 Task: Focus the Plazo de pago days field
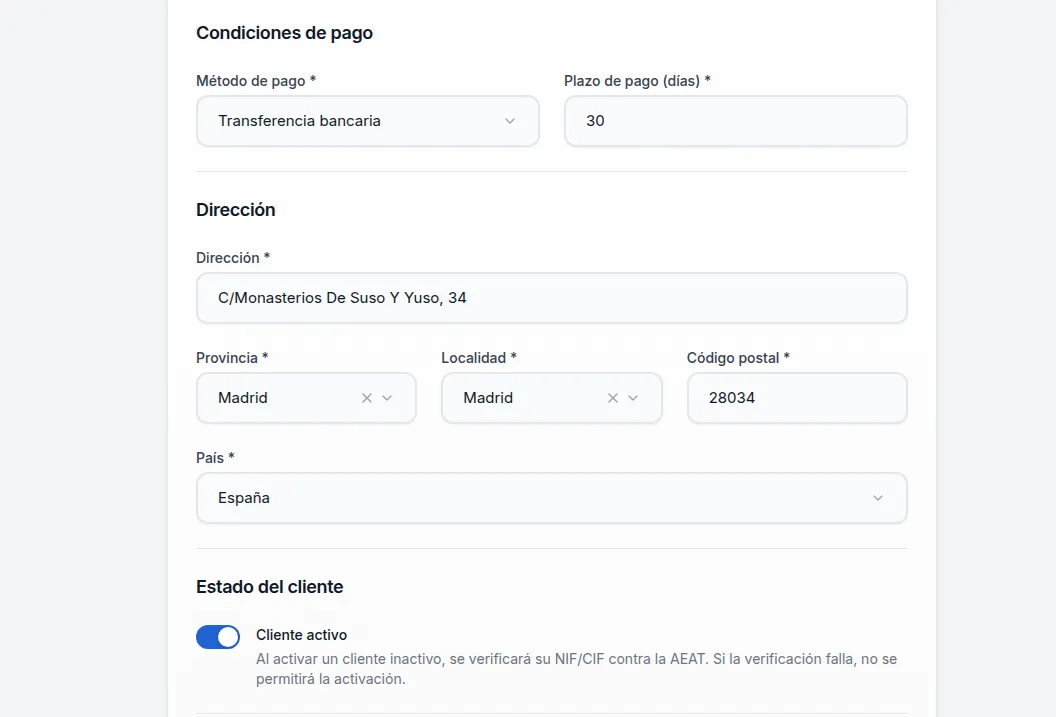pos(735,121)
